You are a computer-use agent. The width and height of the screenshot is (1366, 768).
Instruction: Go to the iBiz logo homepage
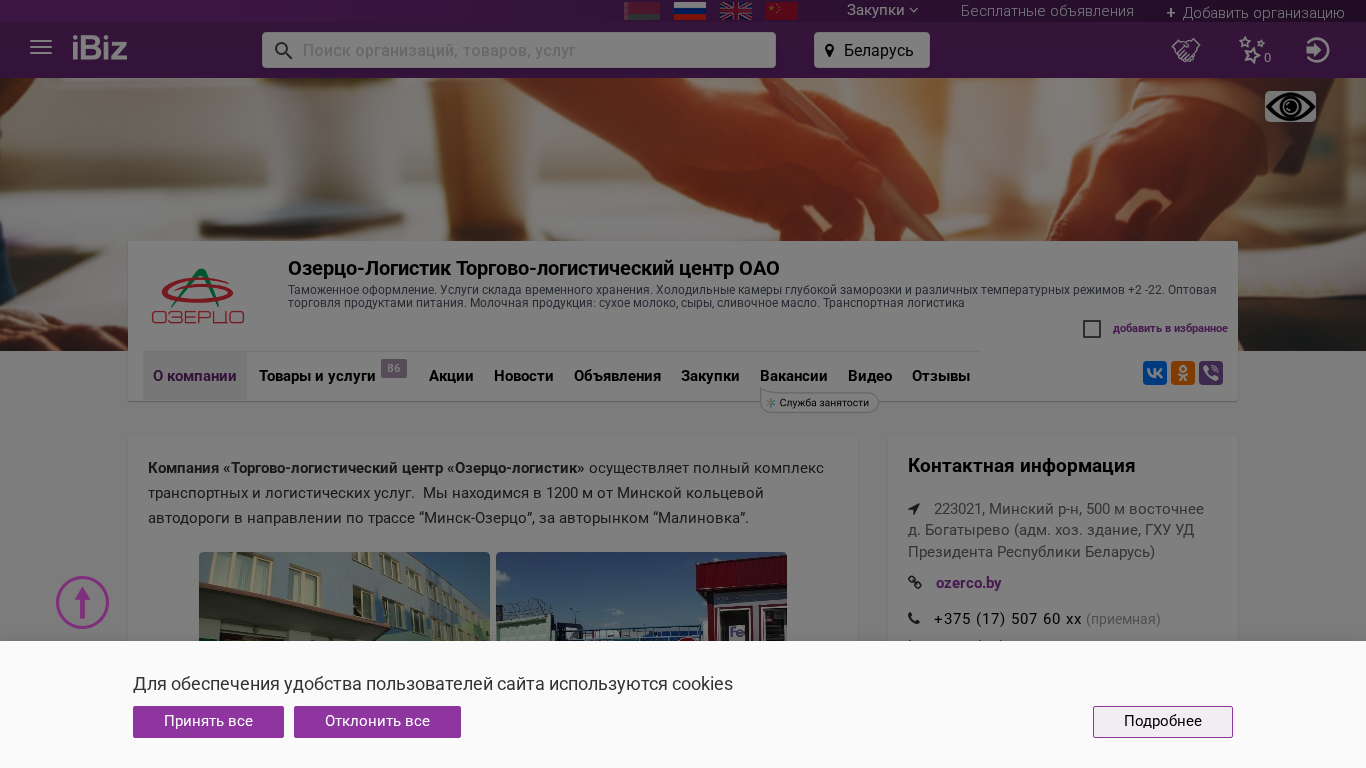tap(100, 48)
